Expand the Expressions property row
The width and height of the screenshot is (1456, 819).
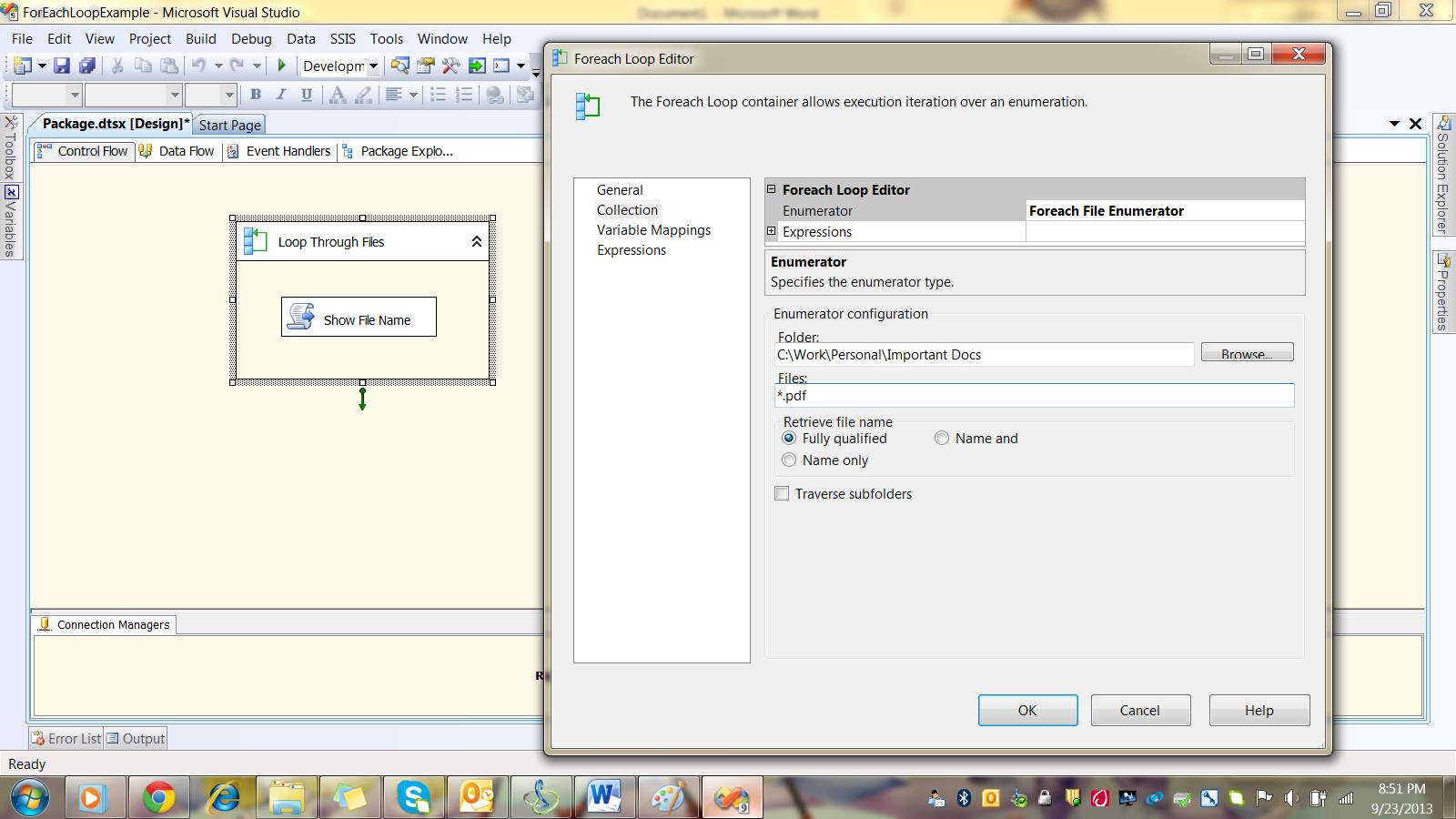pyautogui.click(x=772, y=232)
